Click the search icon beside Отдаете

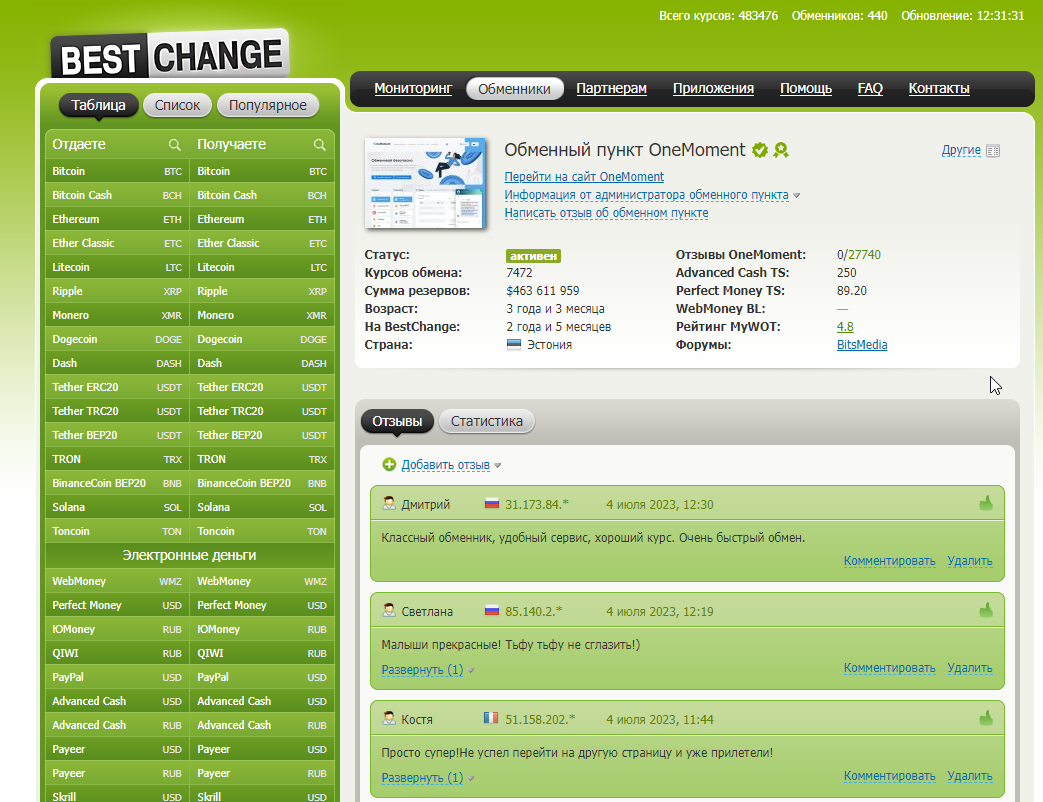(174, 145)
